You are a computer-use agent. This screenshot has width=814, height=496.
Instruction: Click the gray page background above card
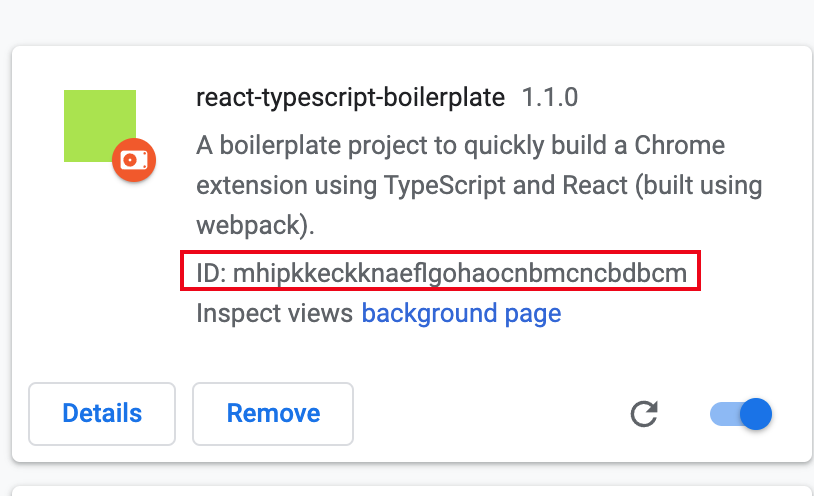coord(407,22)
